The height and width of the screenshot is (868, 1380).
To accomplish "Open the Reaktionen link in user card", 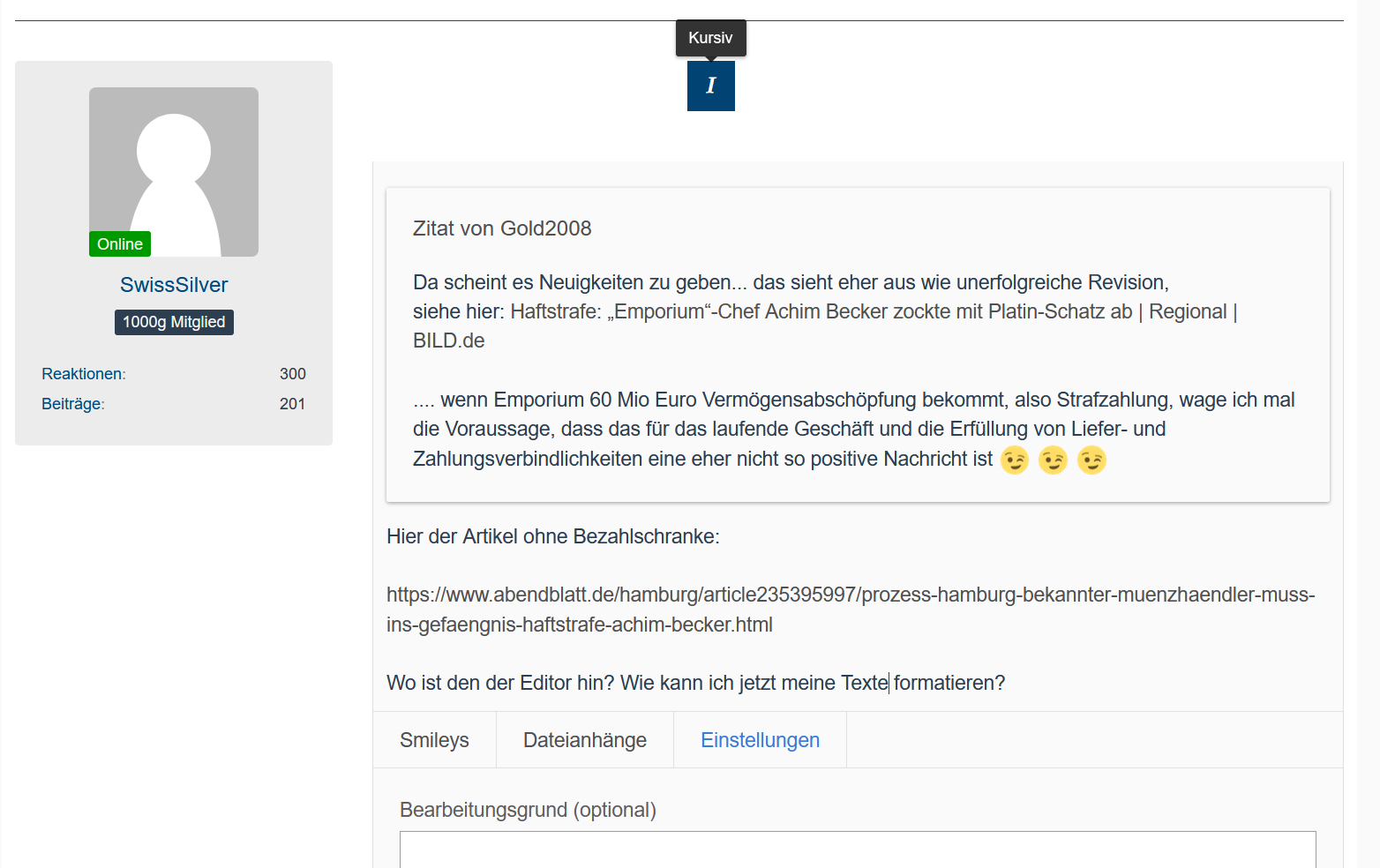I will [x=83, y=374].
